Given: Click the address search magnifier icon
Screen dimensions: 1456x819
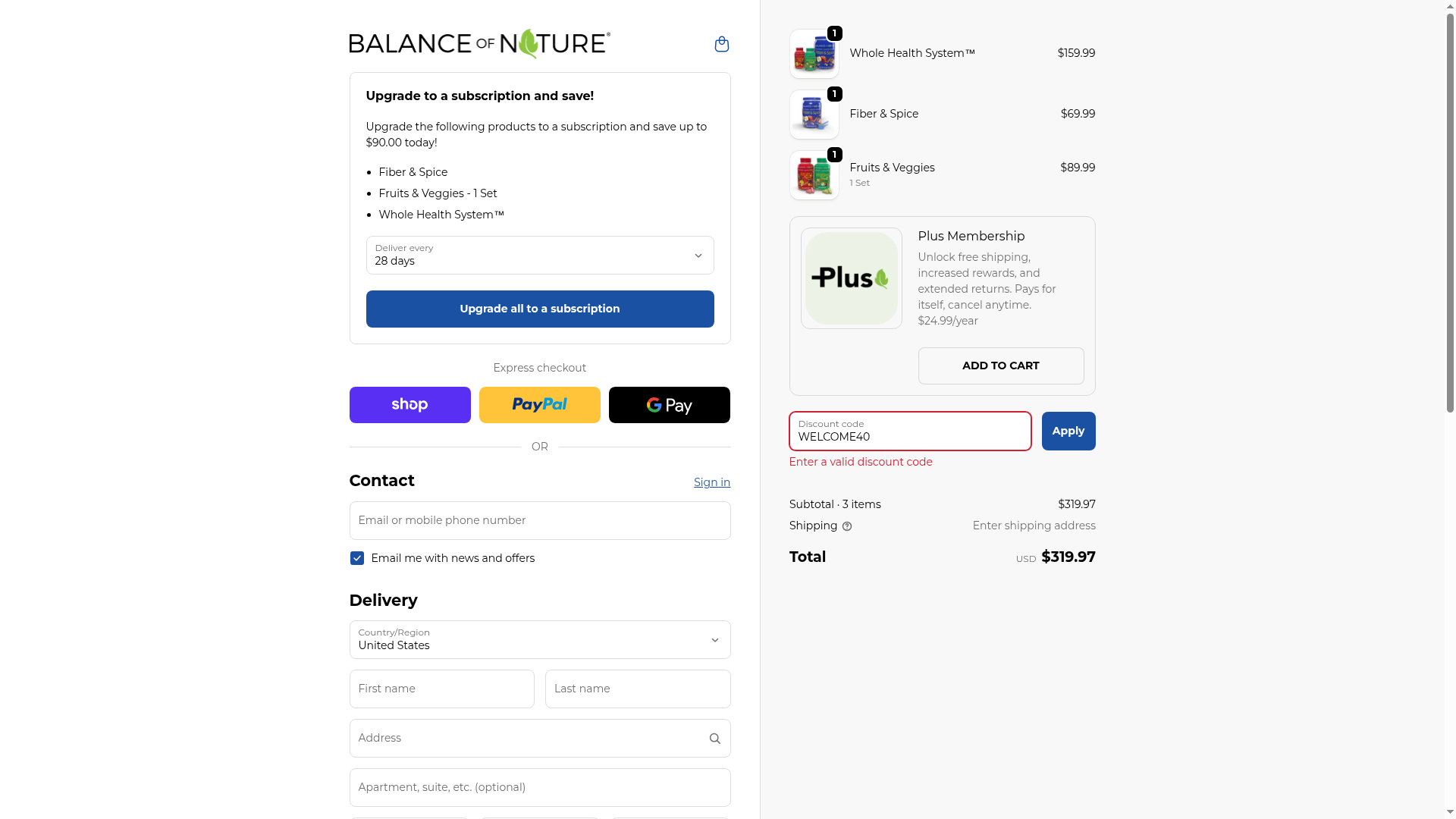Looking at the screenshot, I should 714,739.
